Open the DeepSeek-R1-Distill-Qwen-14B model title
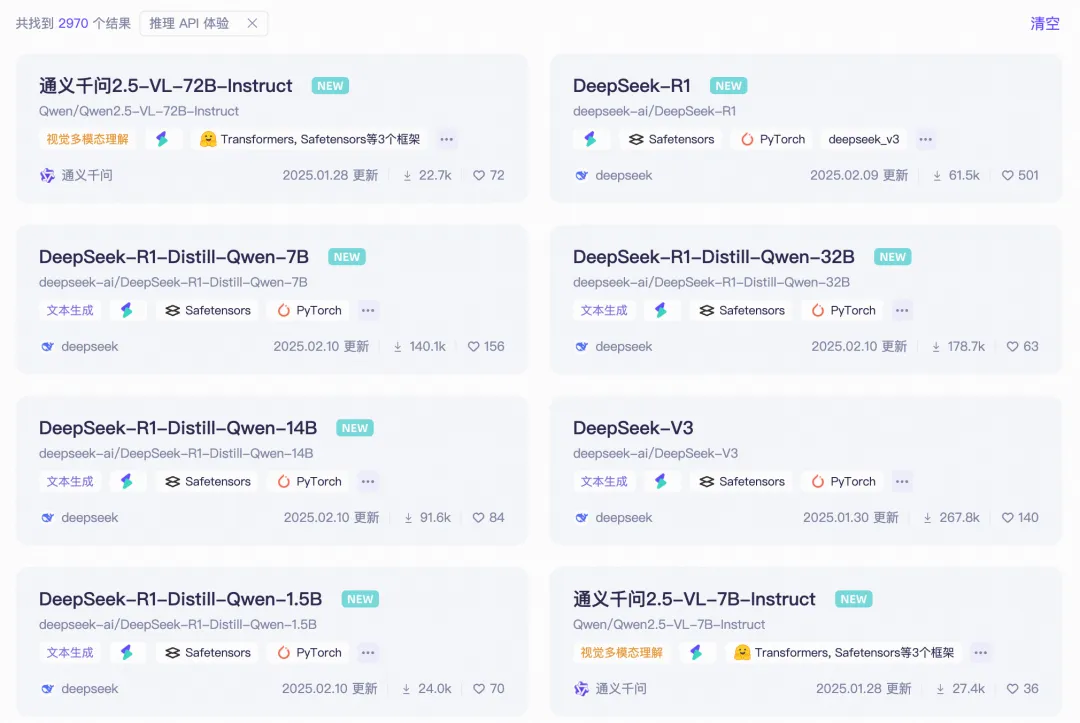This screenshot has height=723, width=1080. click(178, 428)
